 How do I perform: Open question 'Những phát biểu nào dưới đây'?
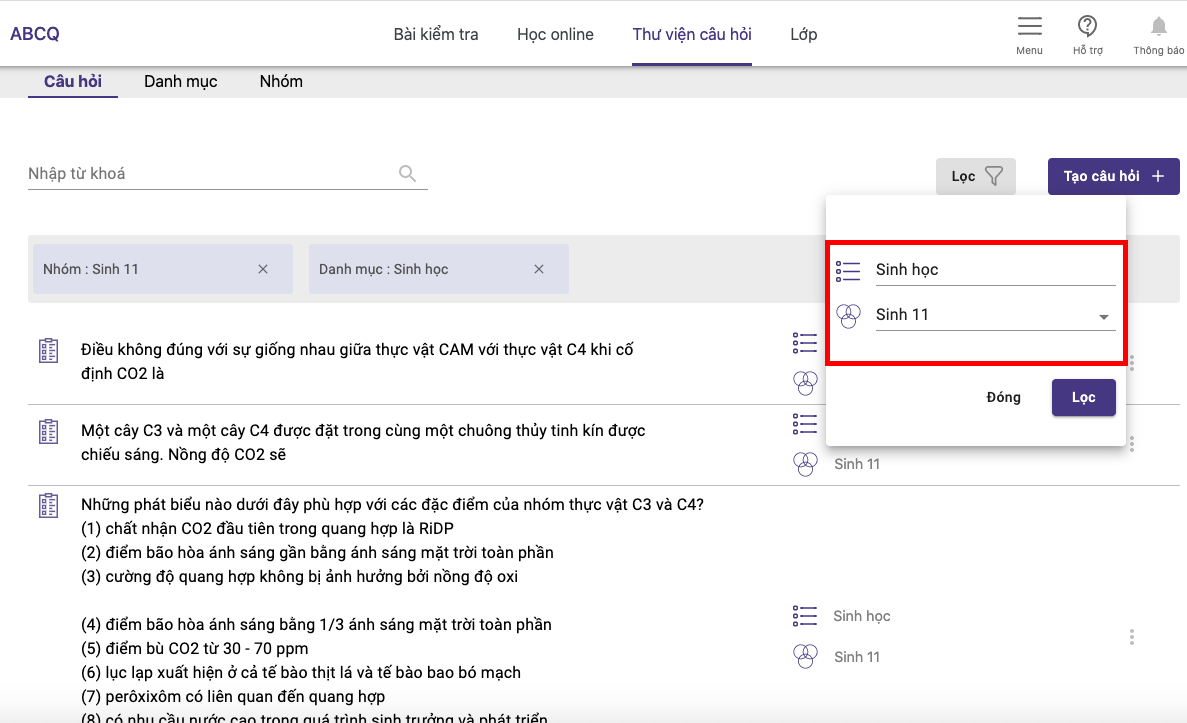click(392, 504)
